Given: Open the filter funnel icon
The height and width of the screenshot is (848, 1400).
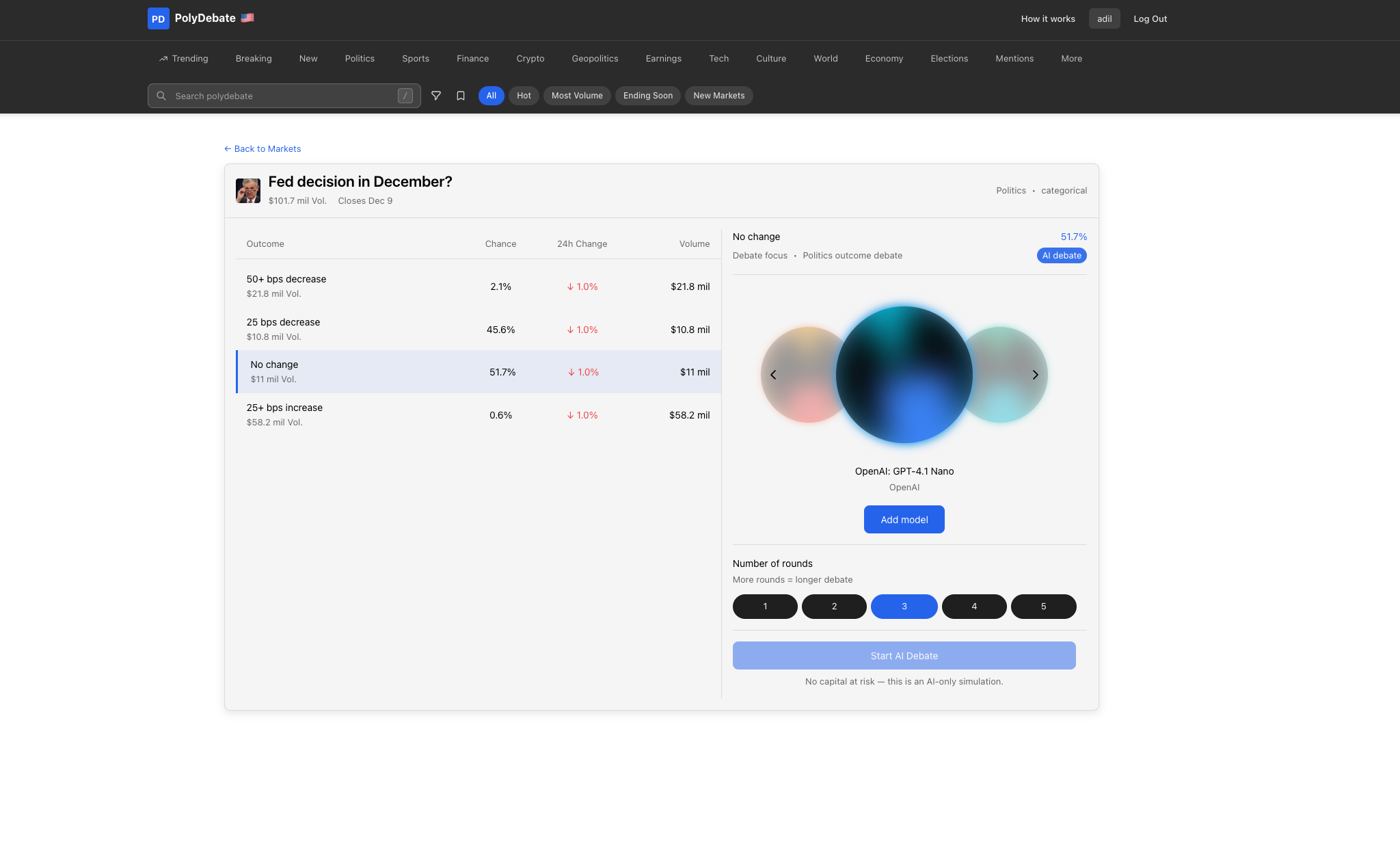Looking at the screenshot, I should [435, 96].
